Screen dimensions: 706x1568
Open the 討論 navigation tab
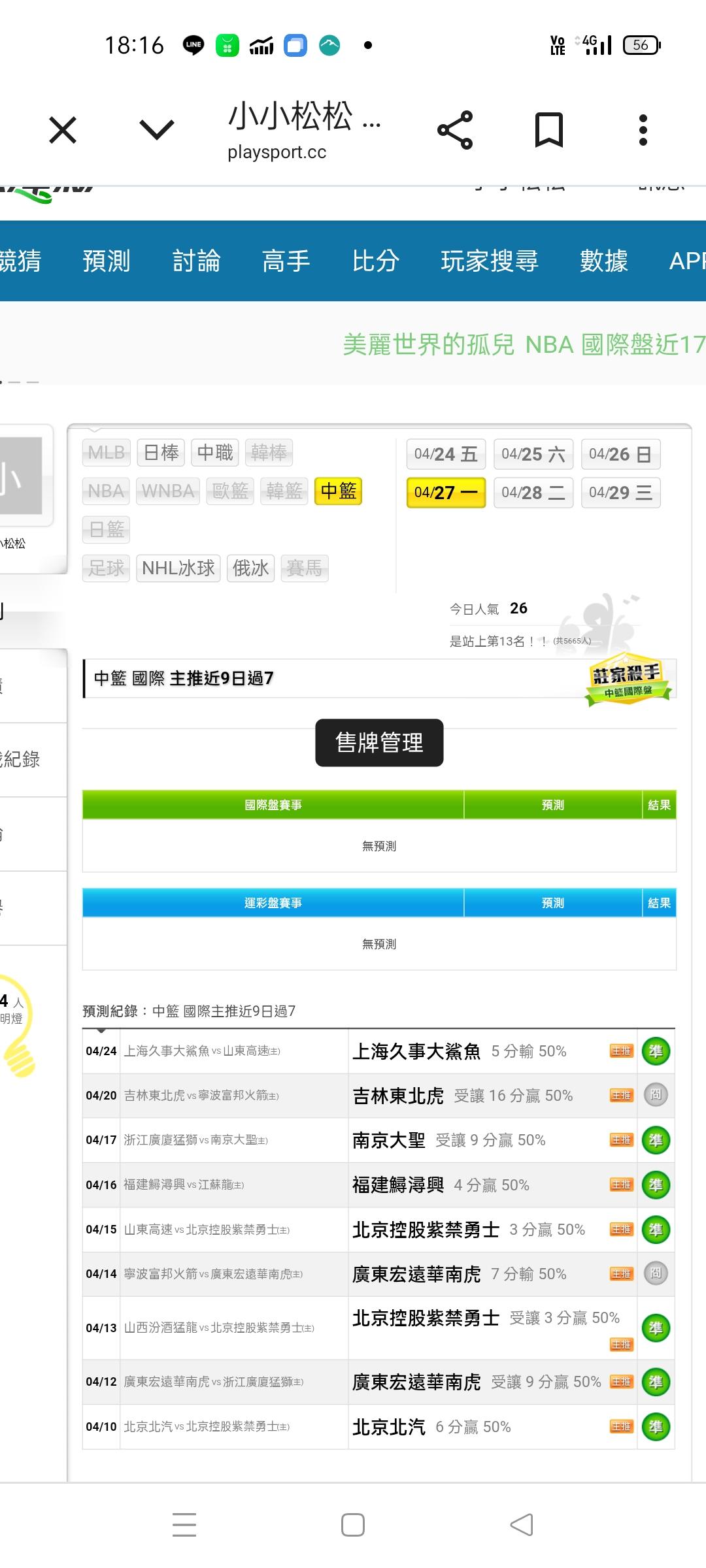coord(196,261)
